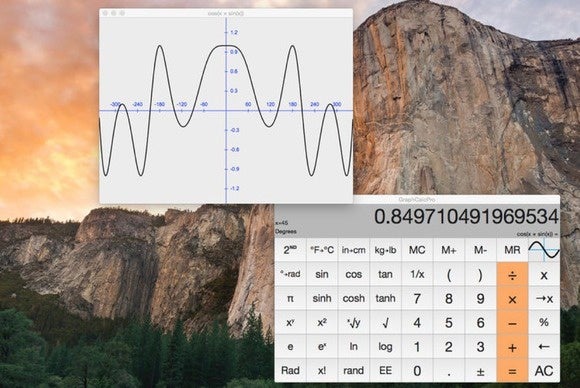The width and height of the screenshot is (580, 388).
Task: Click the x-th root of y key
Action: click(x=354, y=323)
